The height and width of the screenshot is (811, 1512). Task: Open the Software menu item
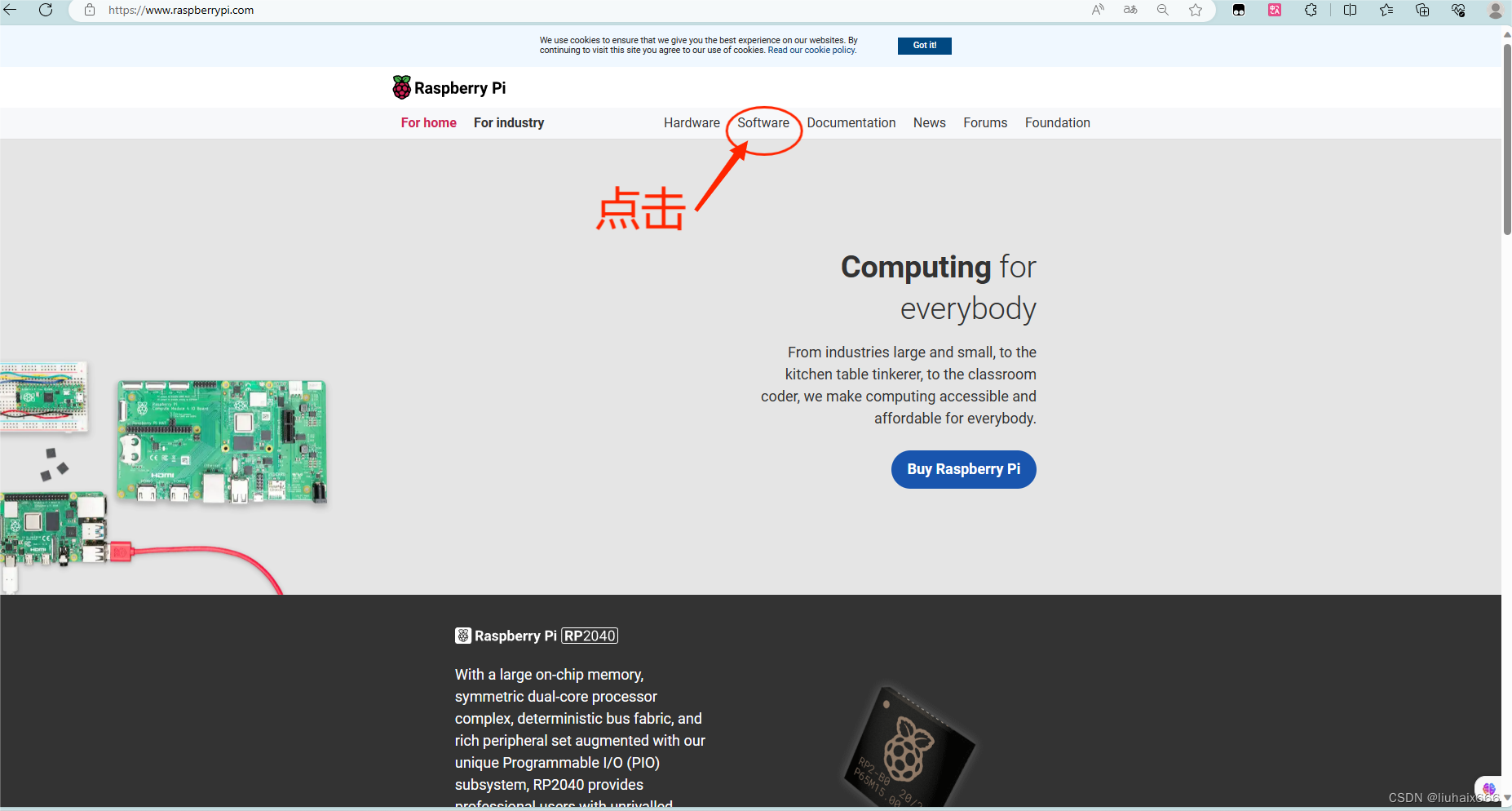pos(763,122)
